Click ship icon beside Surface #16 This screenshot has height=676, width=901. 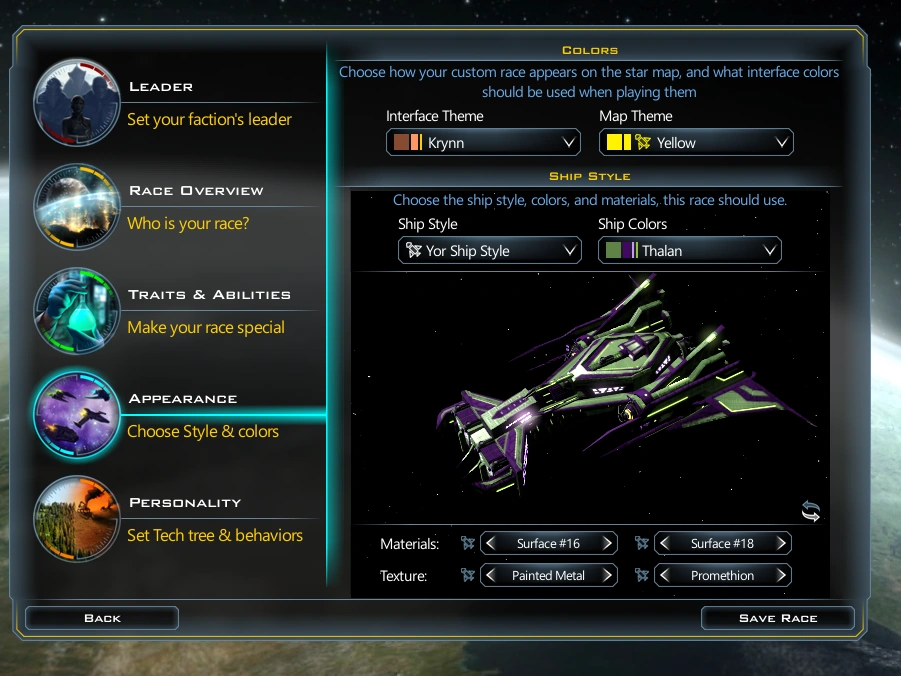(x=468, y=543)
